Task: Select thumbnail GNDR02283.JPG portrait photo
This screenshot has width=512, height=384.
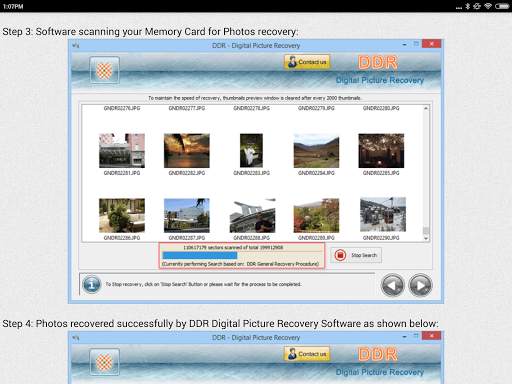Action: pos(251,151)
